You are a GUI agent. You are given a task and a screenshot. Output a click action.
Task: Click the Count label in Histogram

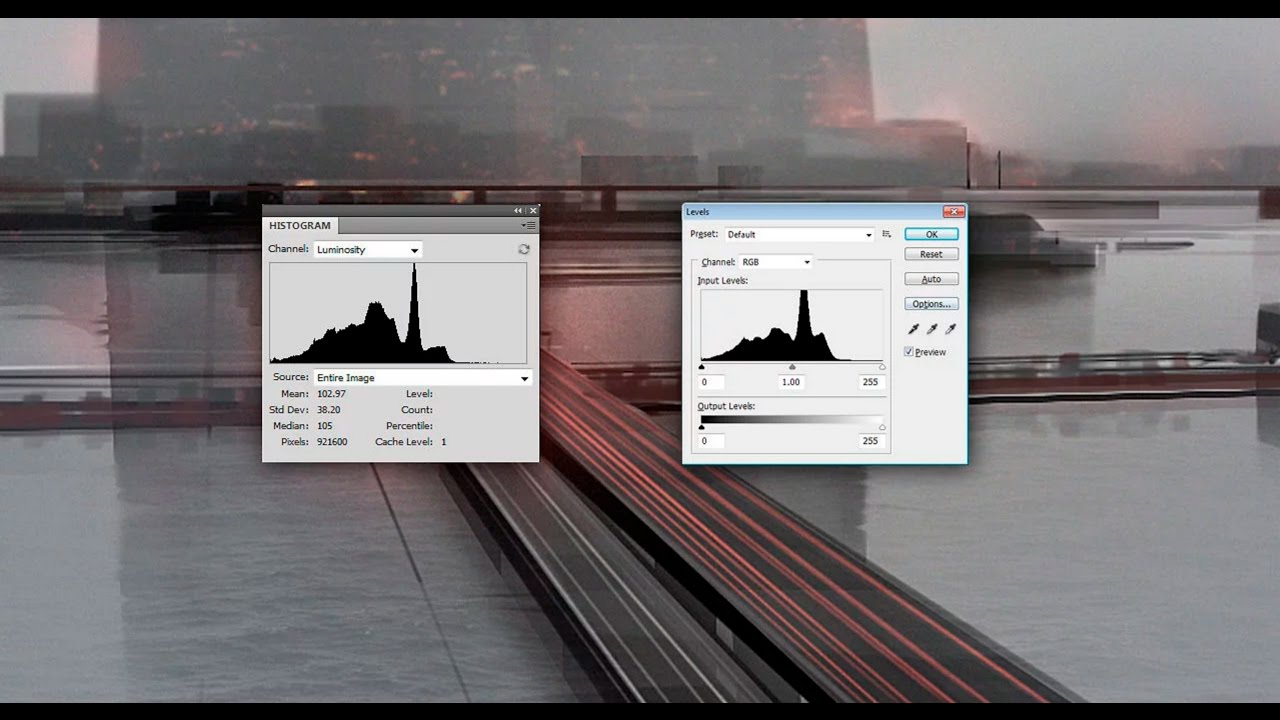tap(417, 410)
